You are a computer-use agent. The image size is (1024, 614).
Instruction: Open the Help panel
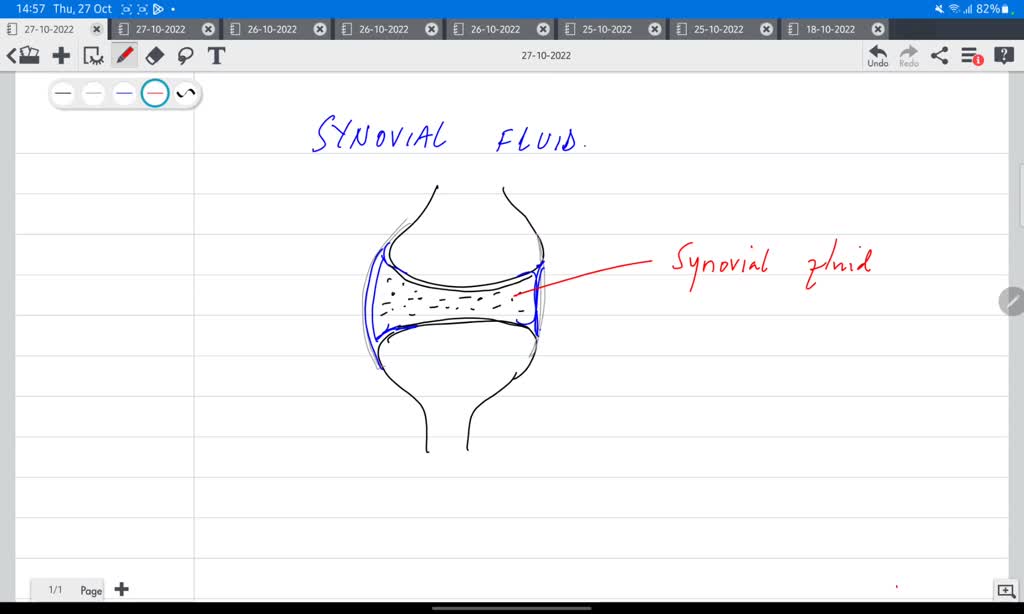(1004, 55)
